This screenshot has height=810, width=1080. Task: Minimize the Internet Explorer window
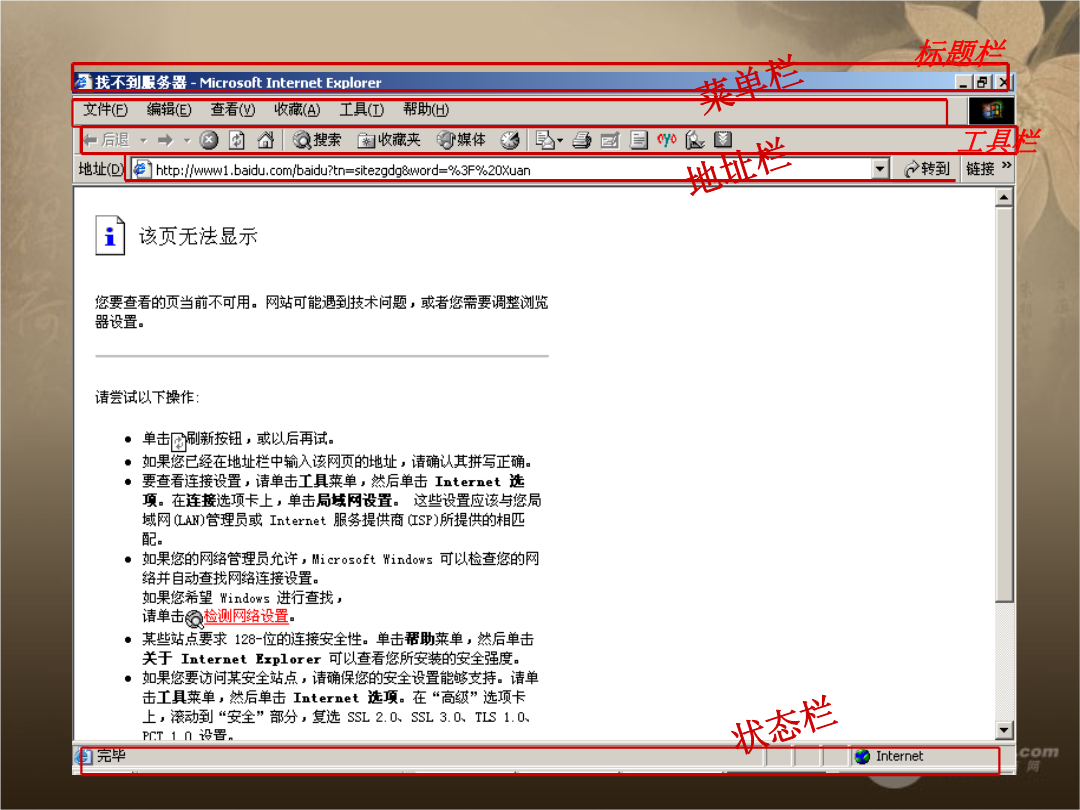(964, 83)
